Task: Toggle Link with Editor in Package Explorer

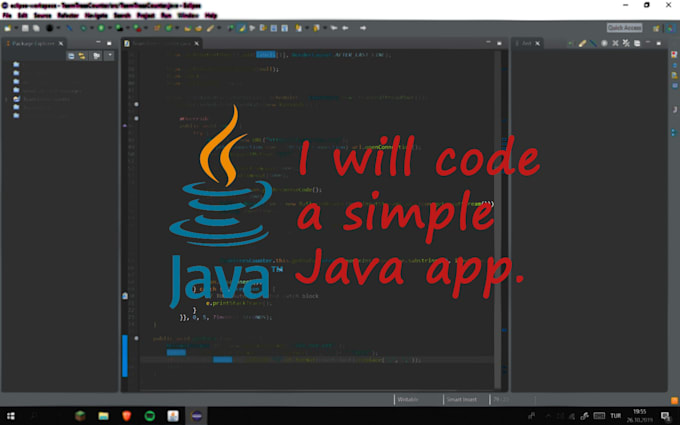Action: [x=82, y=56]
